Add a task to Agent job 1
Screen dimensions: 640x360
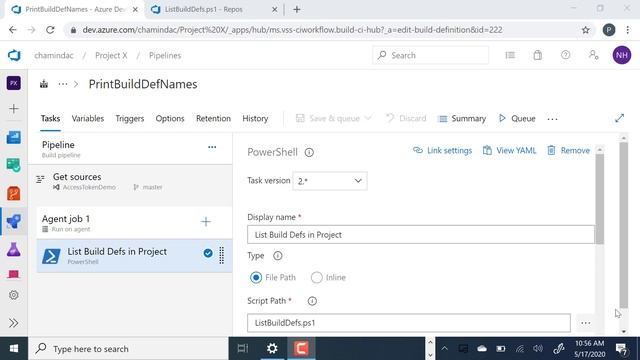click(206, 222)
